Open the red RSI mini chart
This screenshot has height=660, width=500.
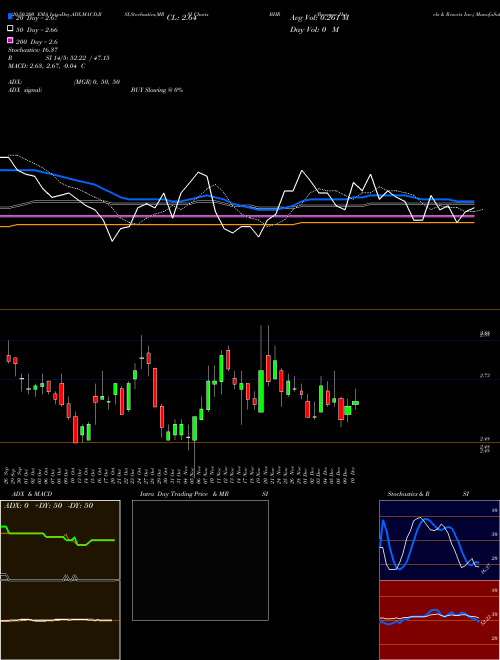tap(439, 620)
